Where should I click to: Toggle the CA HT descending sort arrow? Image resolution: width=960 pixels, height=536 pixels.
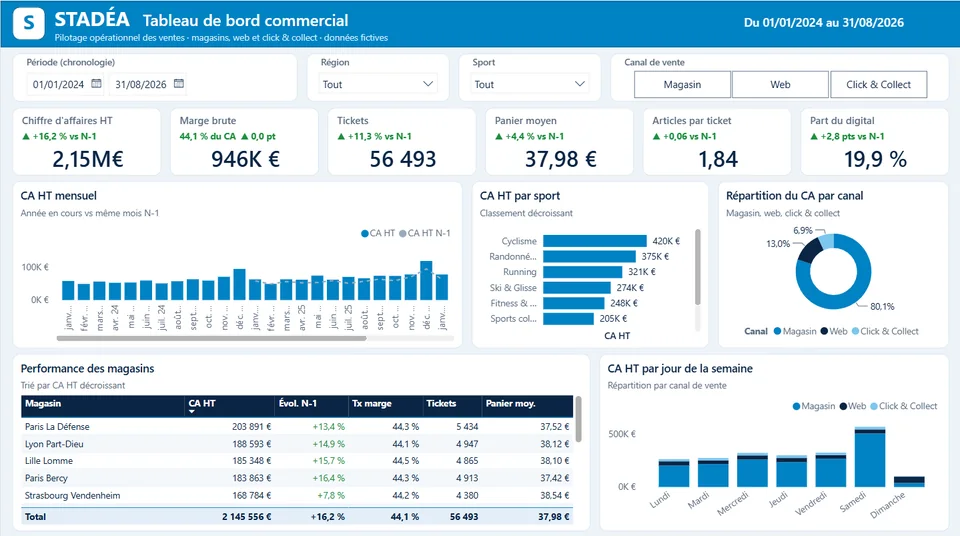(x=192, y=412)
